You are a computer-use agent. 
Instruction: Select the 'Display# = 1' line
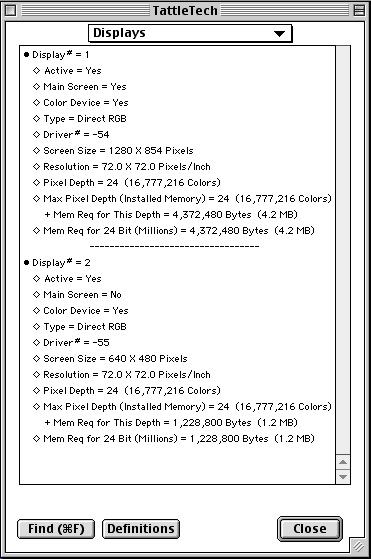click(57, 55)
